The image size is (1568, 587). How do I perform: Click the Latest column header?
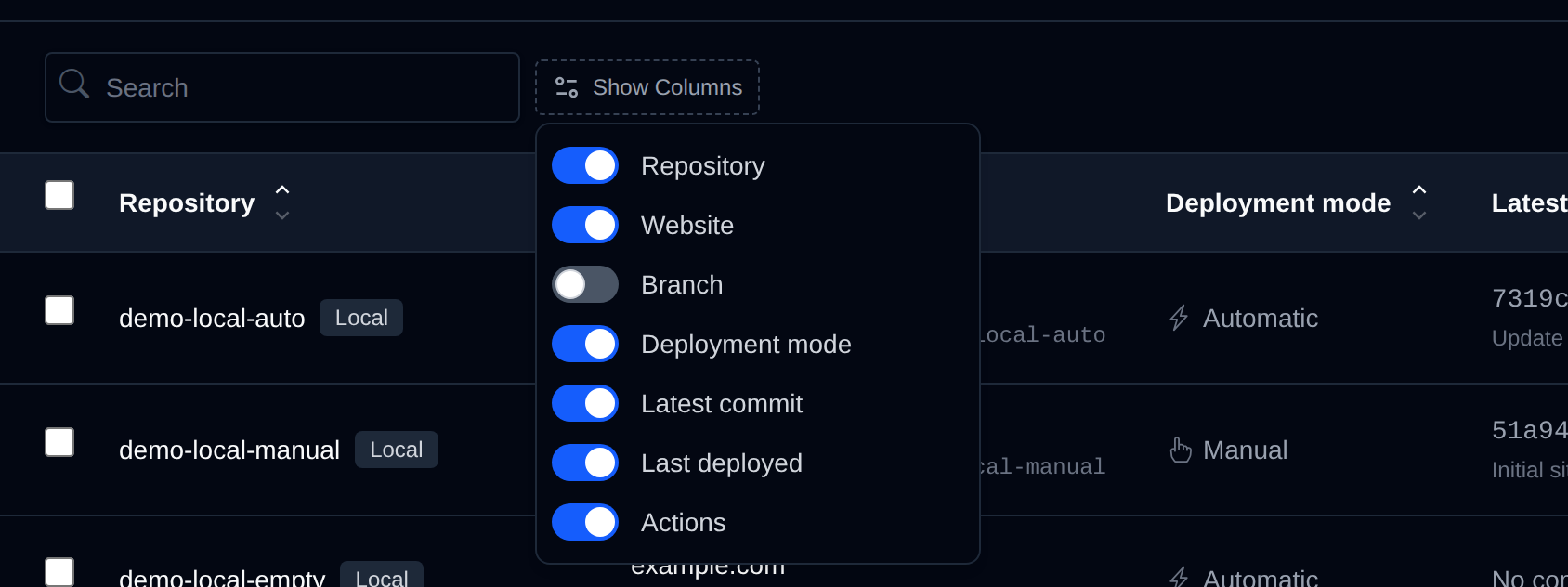[x=1529, y=202]
